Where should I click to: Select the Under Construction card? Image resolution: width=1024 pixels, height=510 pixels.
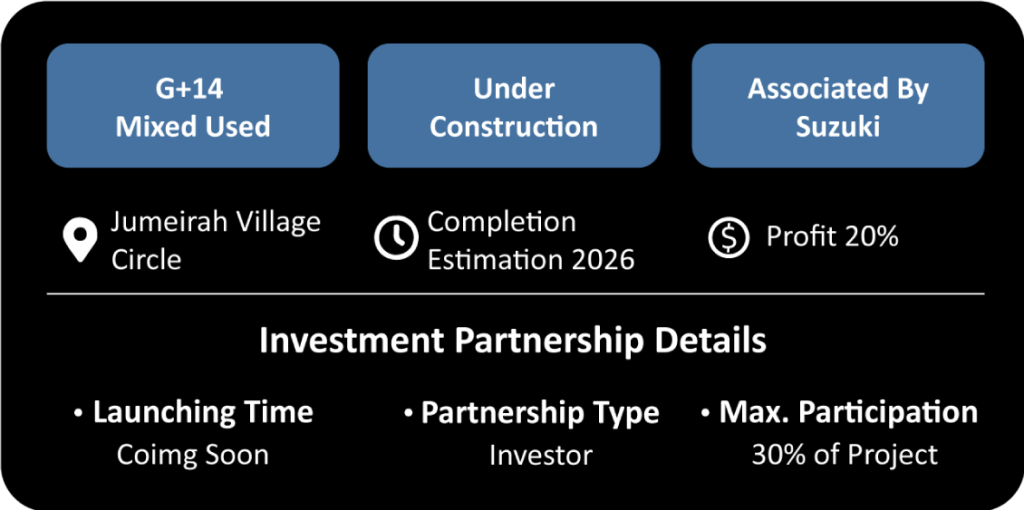[x=513, y=106]
